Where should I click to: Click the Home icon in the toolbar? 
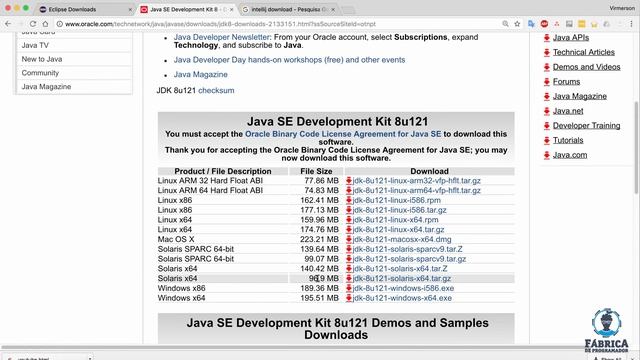point(45,24)
